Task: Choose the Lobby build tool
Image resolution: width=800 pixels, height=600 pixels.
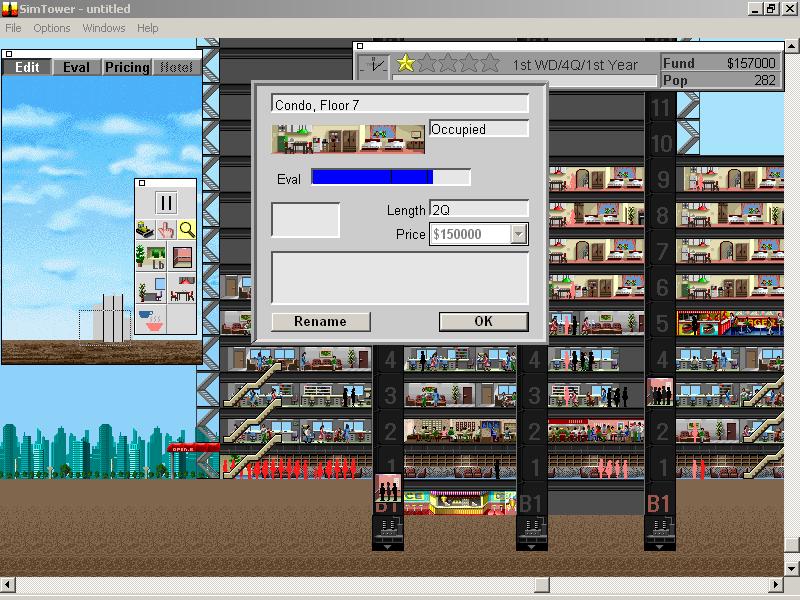Action: pyautogui.click(x=151, y=257)
